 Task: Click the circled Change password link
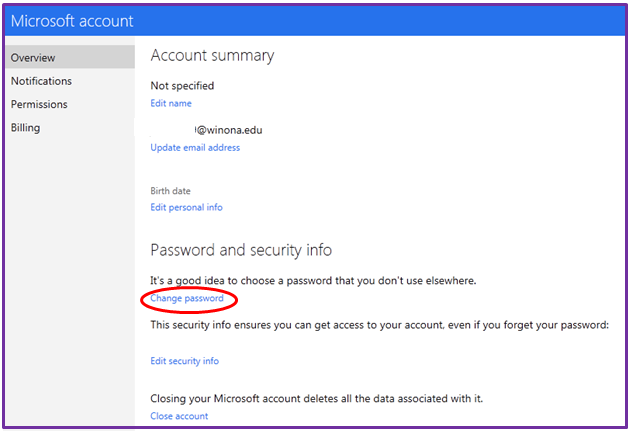(187, 298)
